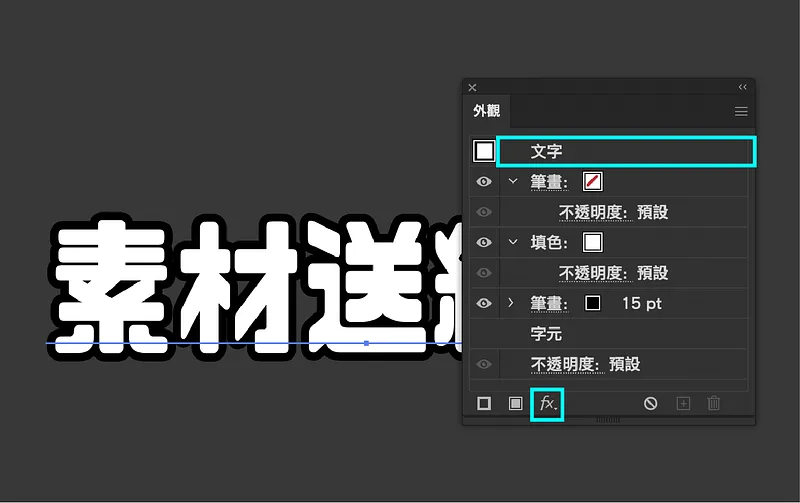Viewport: 800px width, 503px height.
Task: Select the 外觀 panel tab
Action: 486,111
